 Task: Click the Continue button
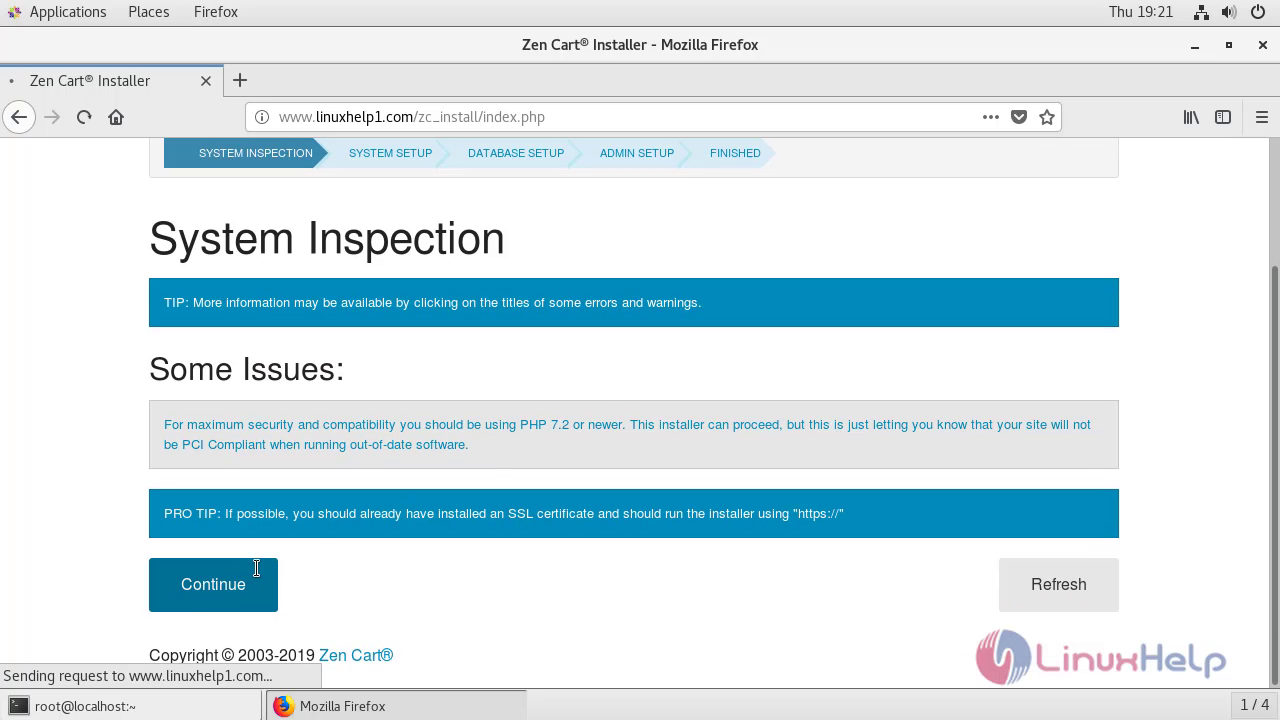tap(213, 585)
